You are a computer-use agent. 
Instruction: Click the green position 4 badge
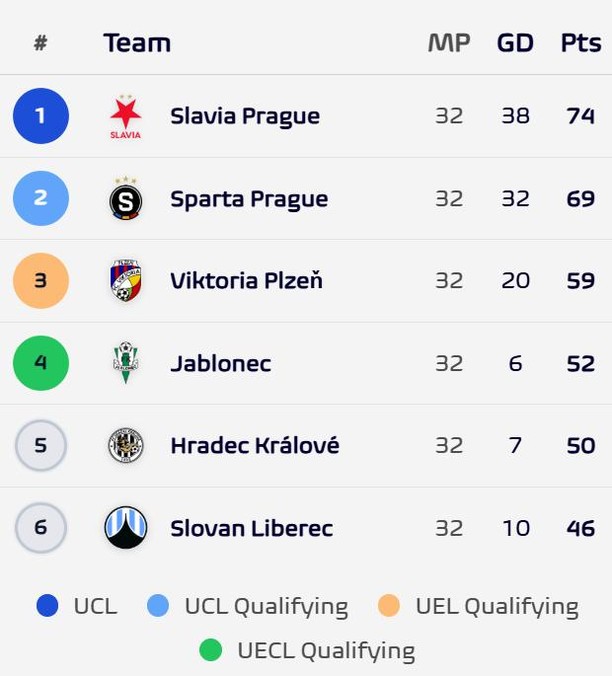(41, 363)
